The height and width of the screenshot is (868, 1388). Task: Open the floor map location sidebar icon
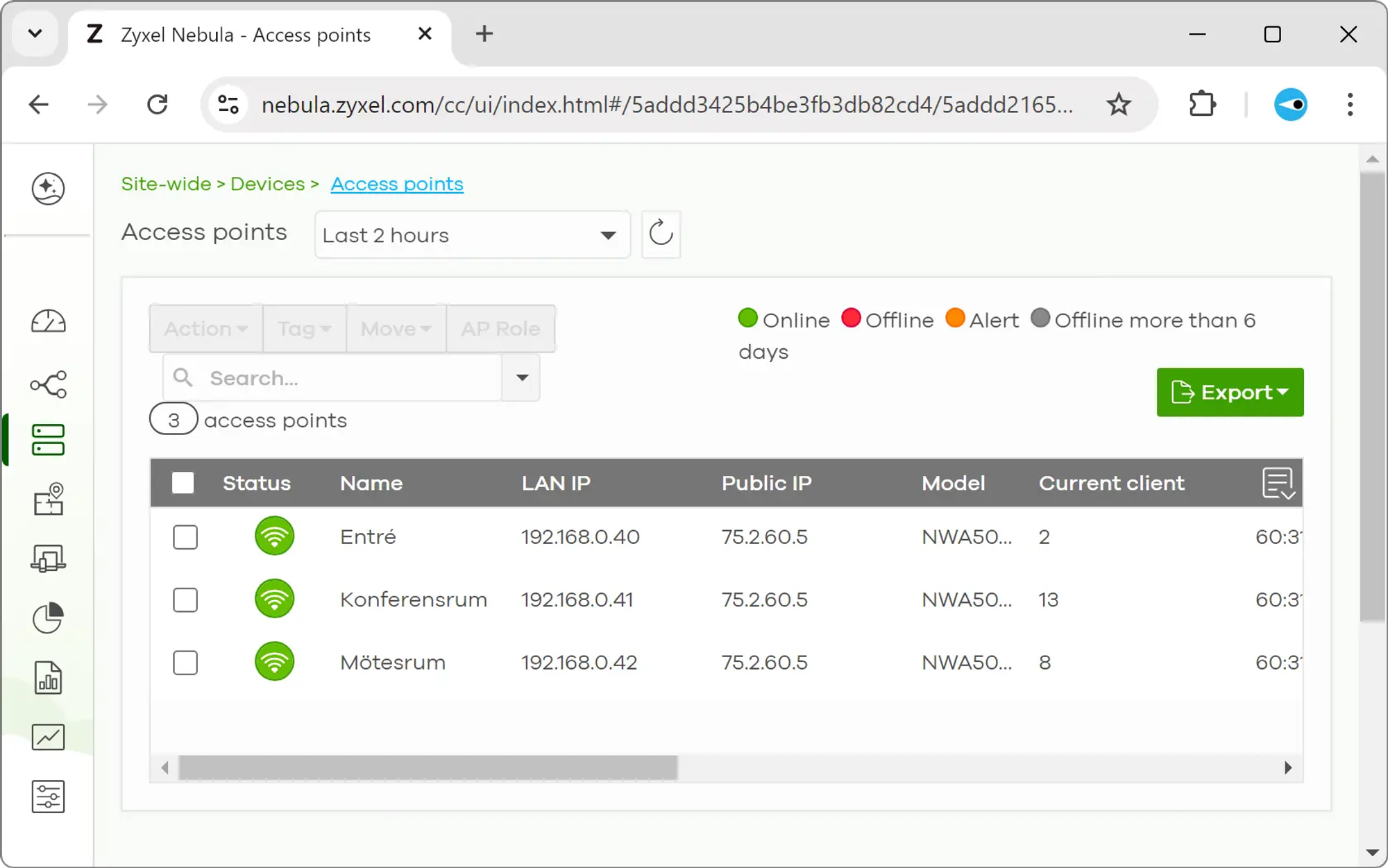pyautogui.click(x=48, y=499)
